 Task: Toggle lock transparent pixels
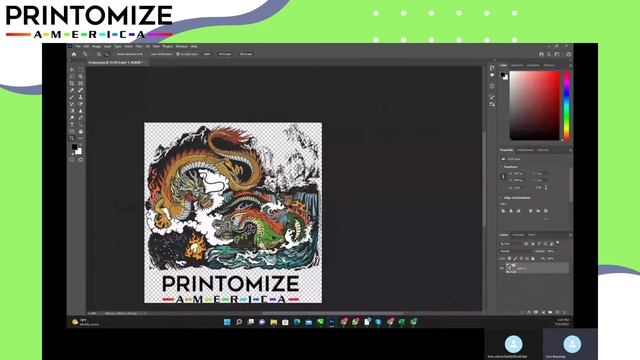pyautogui.click(x=509, y=258)
